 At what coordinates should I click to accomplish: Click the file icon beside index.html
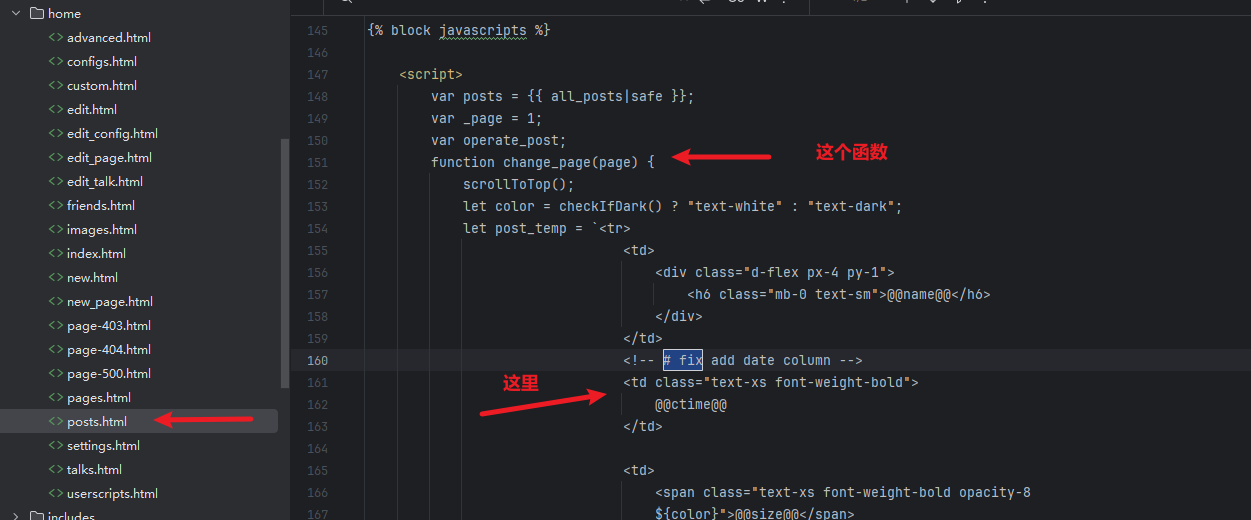pyautogui.click(x=56, y=254)
